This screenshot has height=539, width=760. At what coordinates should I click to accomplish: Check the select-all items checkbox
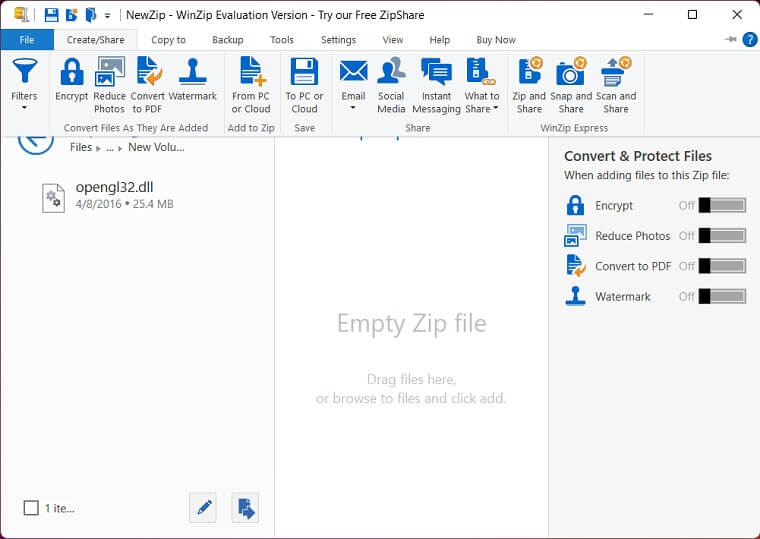pos(31,508)
